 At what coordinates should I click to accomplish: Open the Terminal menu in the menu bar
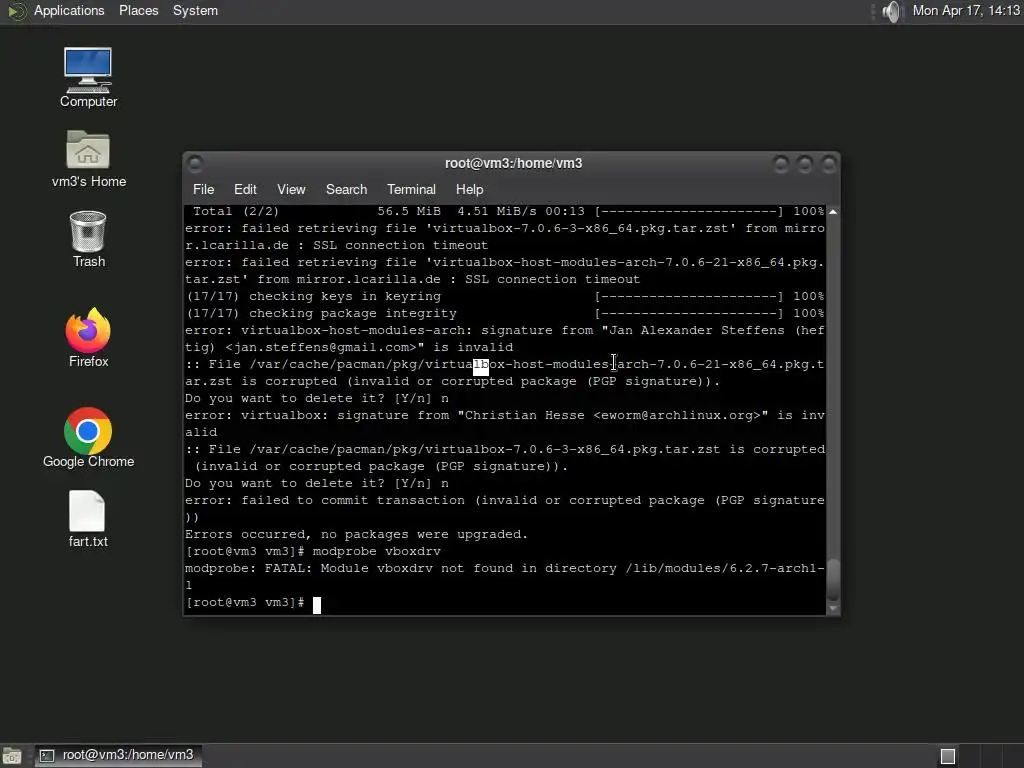pyautogui.click(x=411, y=189)
